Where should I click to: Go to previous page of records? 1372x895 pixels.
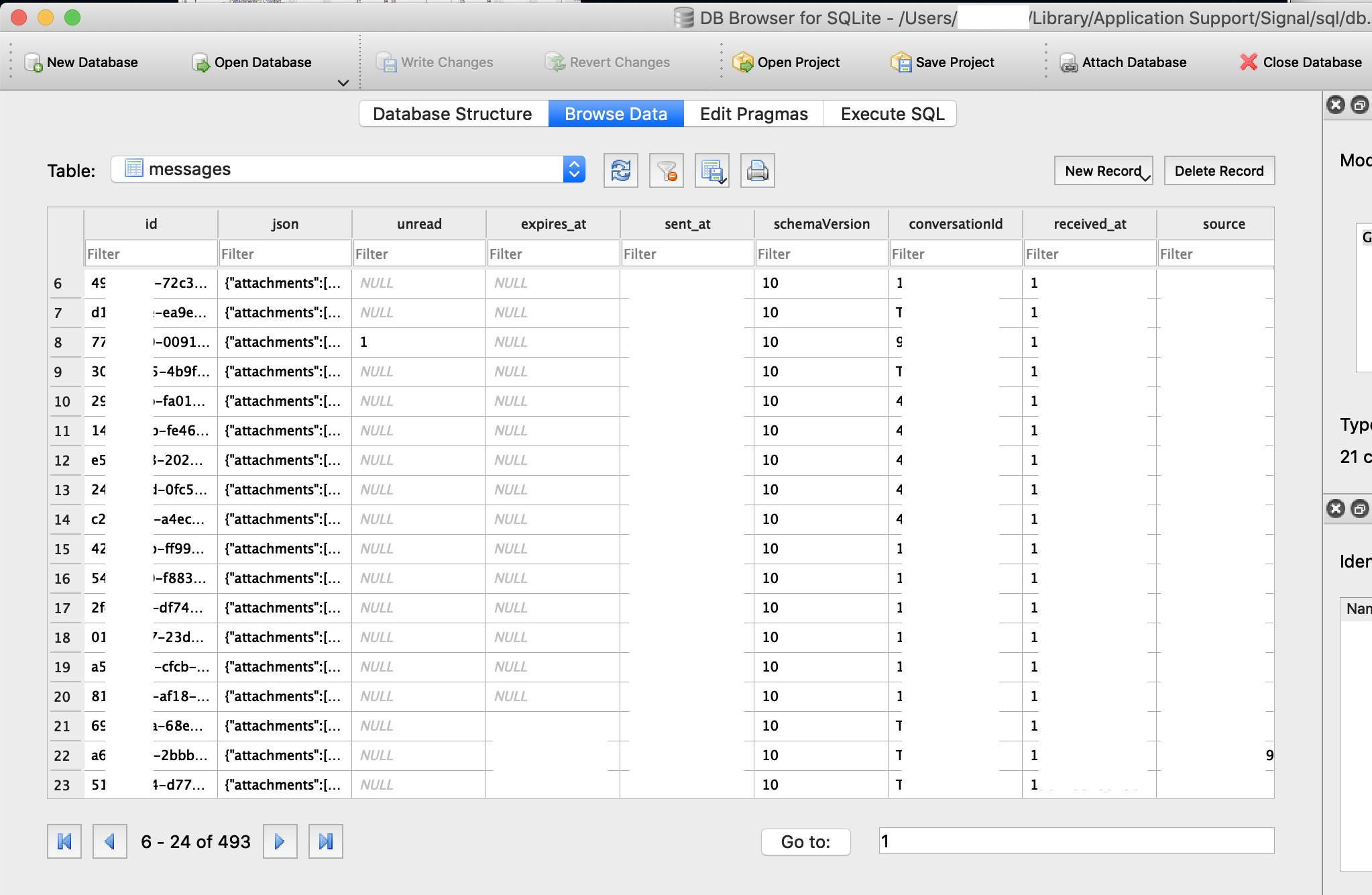point(110,841)
